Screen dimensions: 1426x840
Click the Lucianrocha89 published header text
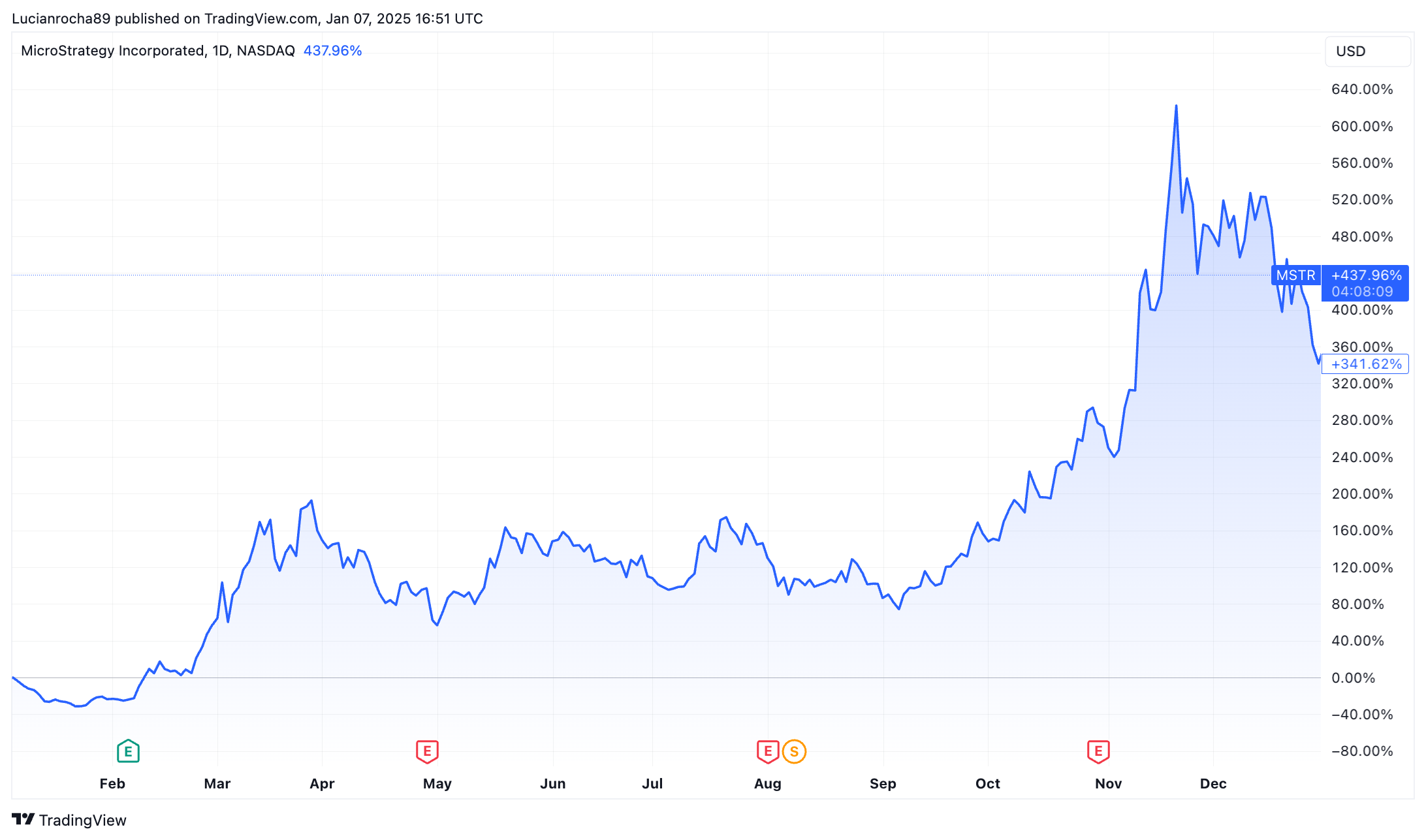tap(247, 18)
